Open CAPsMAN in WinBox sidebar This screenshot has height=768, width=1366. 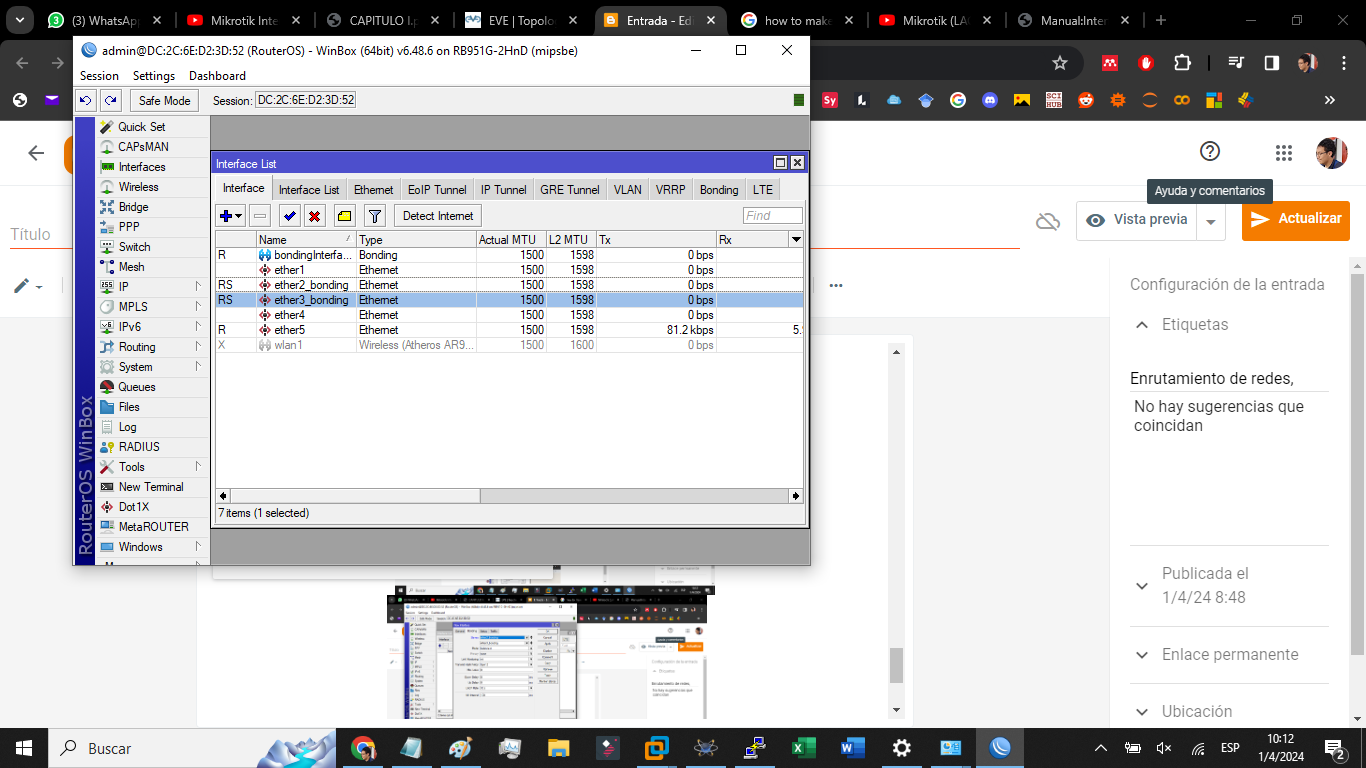(x=142, y=147)
